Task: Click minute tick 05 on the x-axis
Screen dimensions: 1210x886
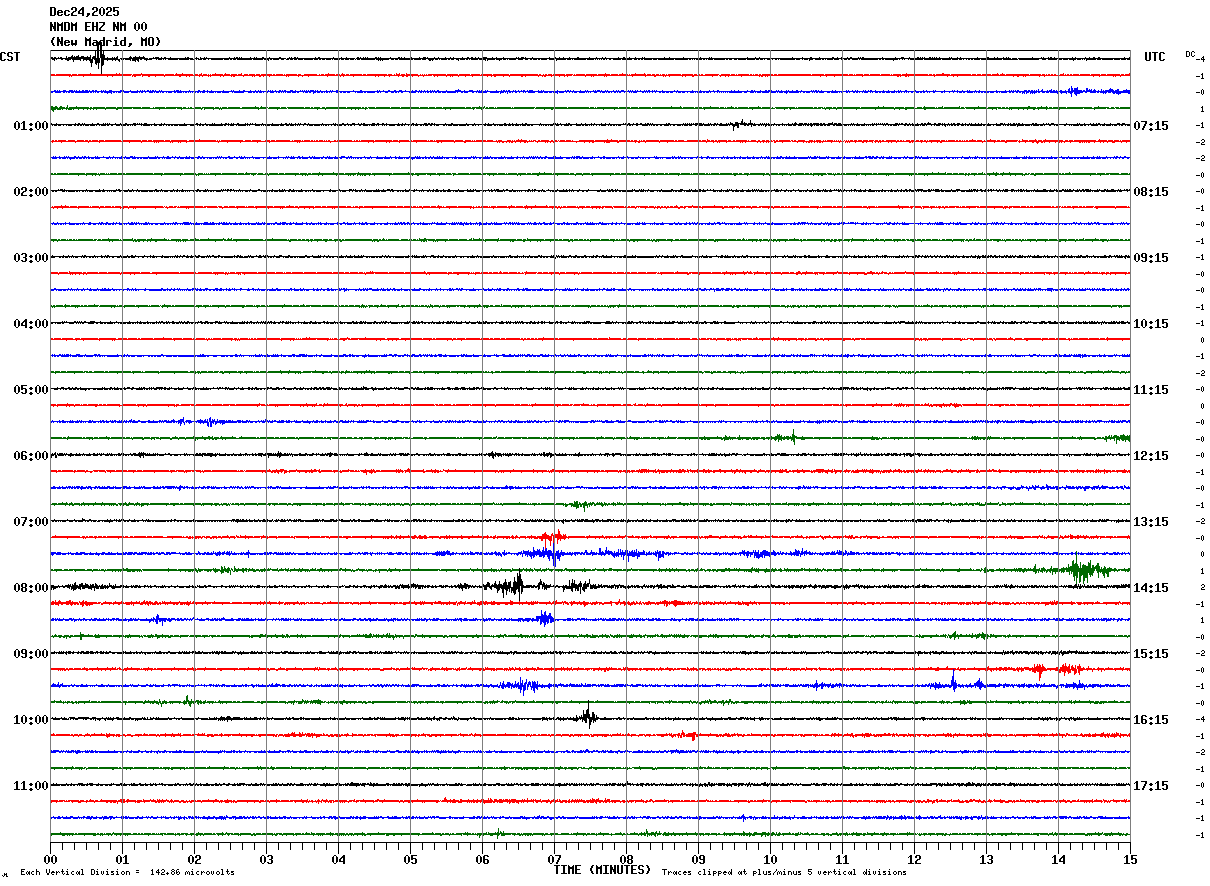Action: 410,859
